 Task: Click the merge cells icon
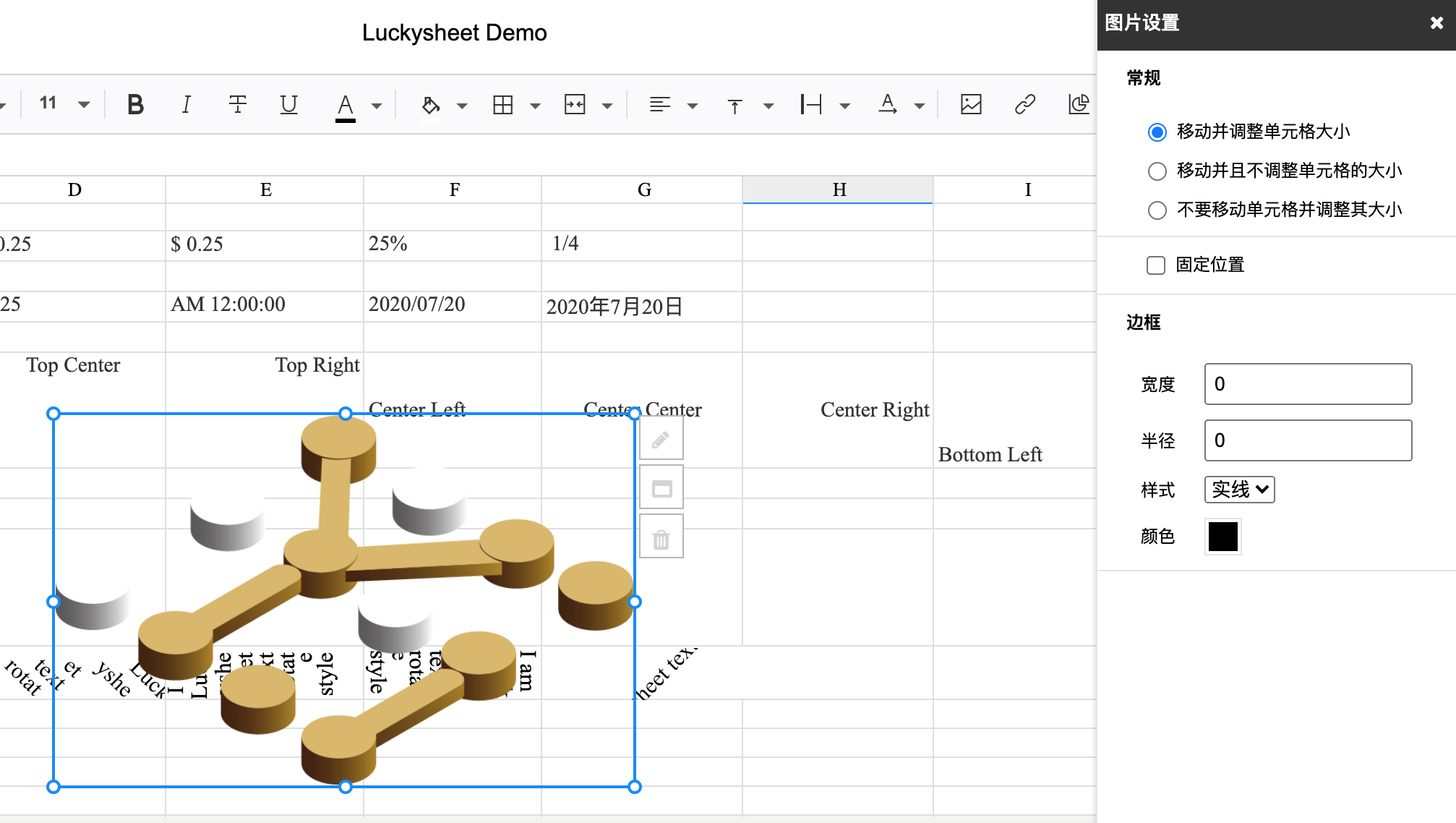click(575, 105)
